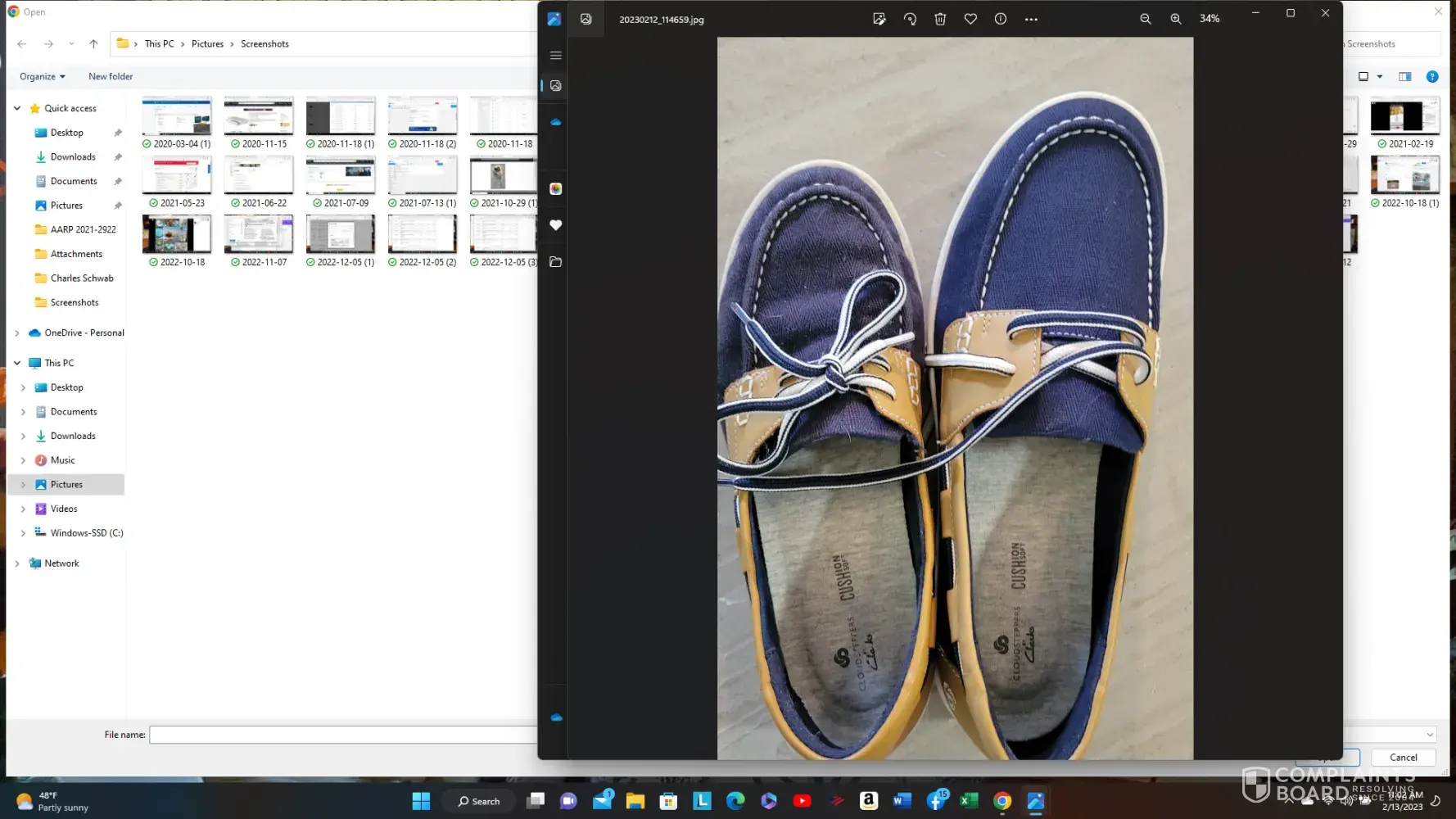Zoom out of the photo
This screenshot has width=1456, height=819.
point(1146,19)
